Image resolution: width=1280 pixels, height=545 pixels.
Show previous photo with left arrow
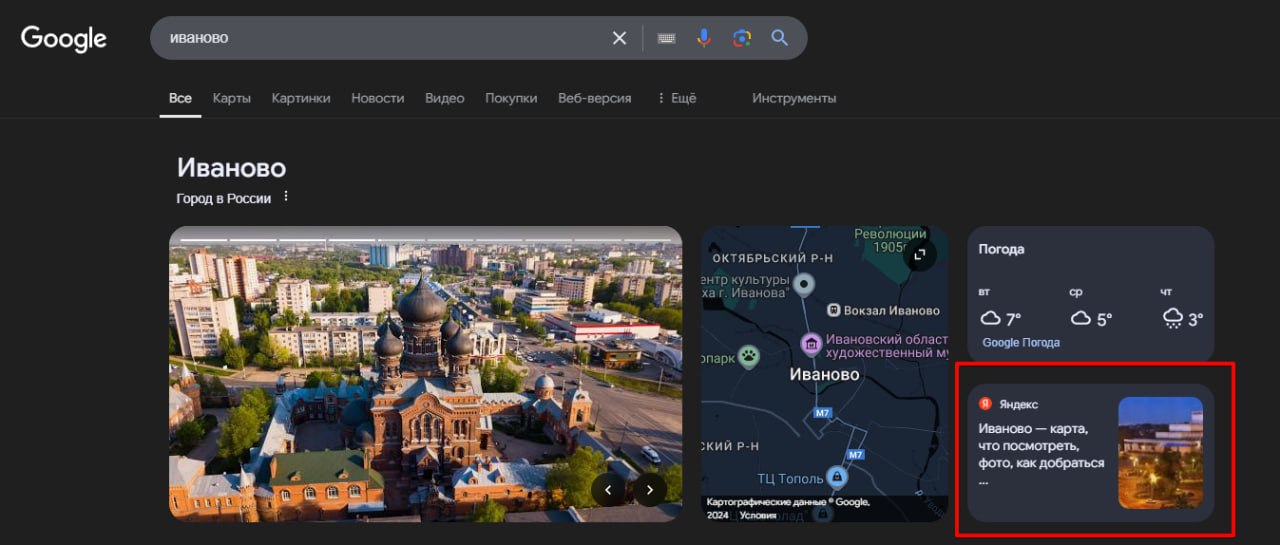pyautogui.click(x=607, y=490)
